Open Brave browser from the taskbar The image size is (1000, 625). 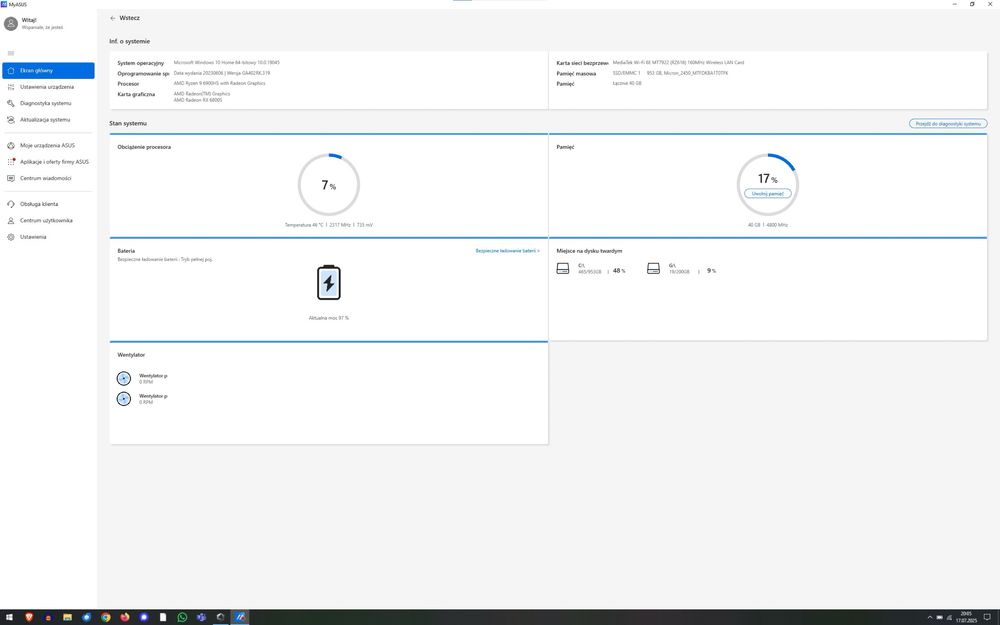click(x=29, y=617)
